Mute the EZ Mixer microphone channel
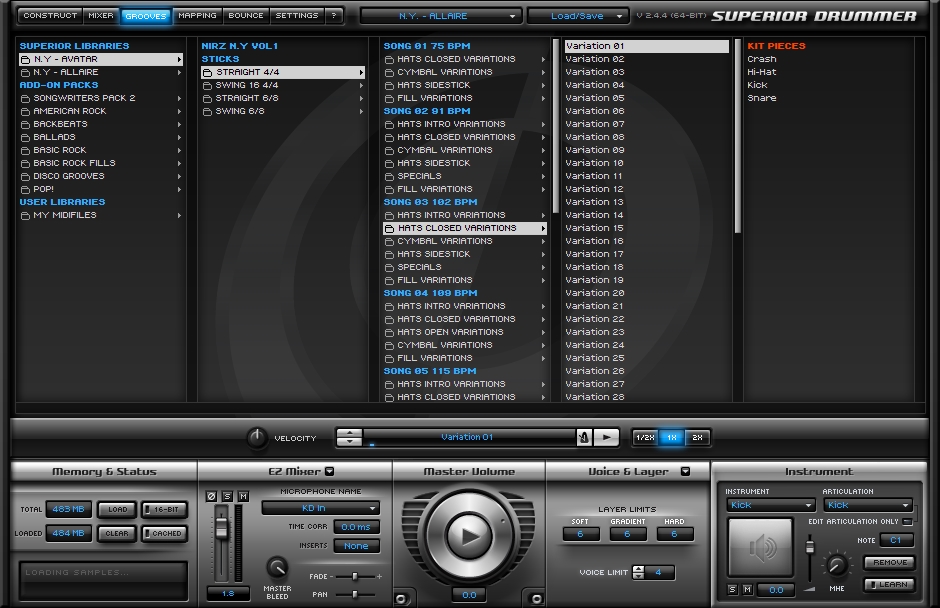This screenshot has height=608, width=940. point(243,496)
